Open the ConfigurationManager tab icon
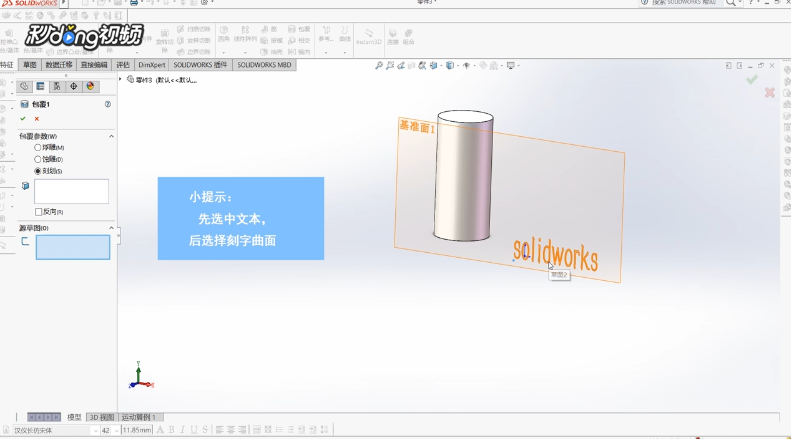Image resolution: width=791 pixels, height=439 pixels. [57, 86]
